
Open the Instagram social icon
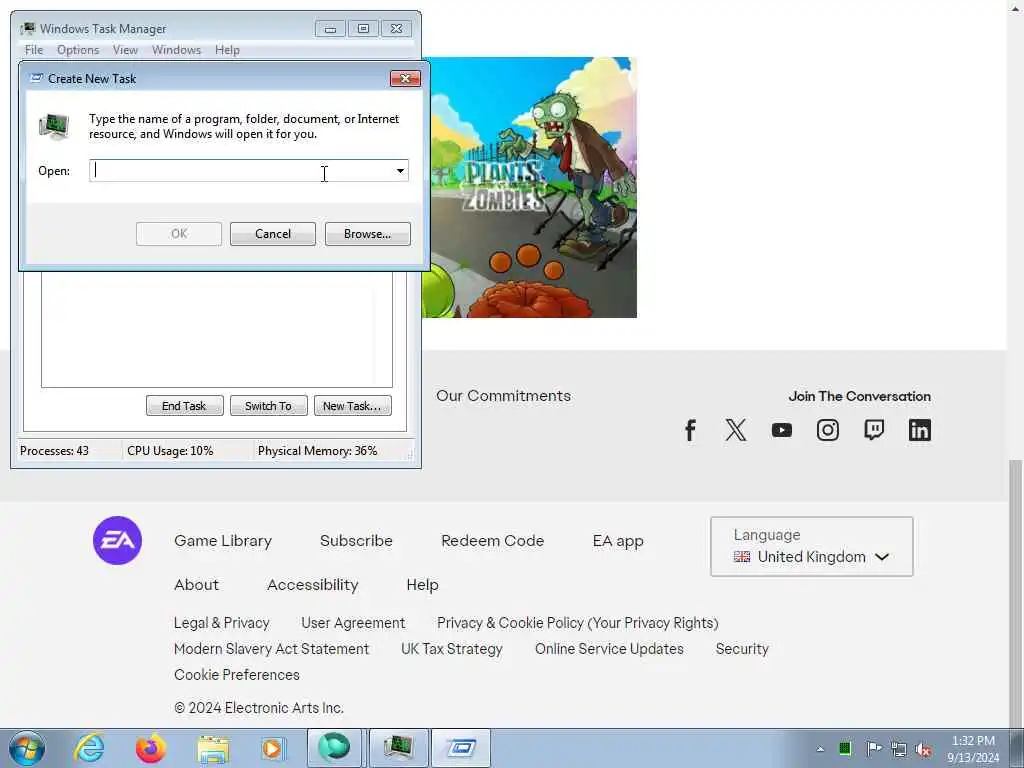pos(827,430)
